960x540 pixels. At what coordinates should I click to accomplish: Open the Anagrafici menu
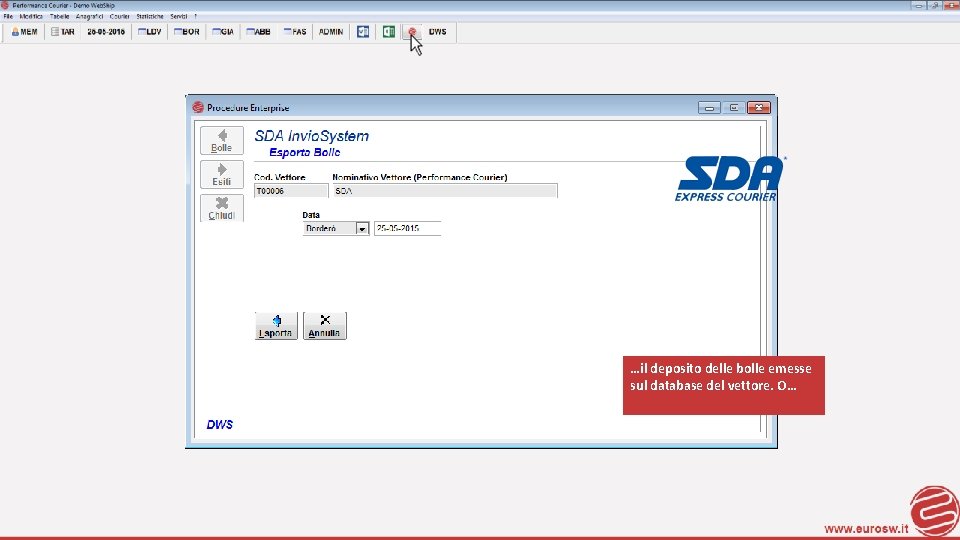click(89, 17)
